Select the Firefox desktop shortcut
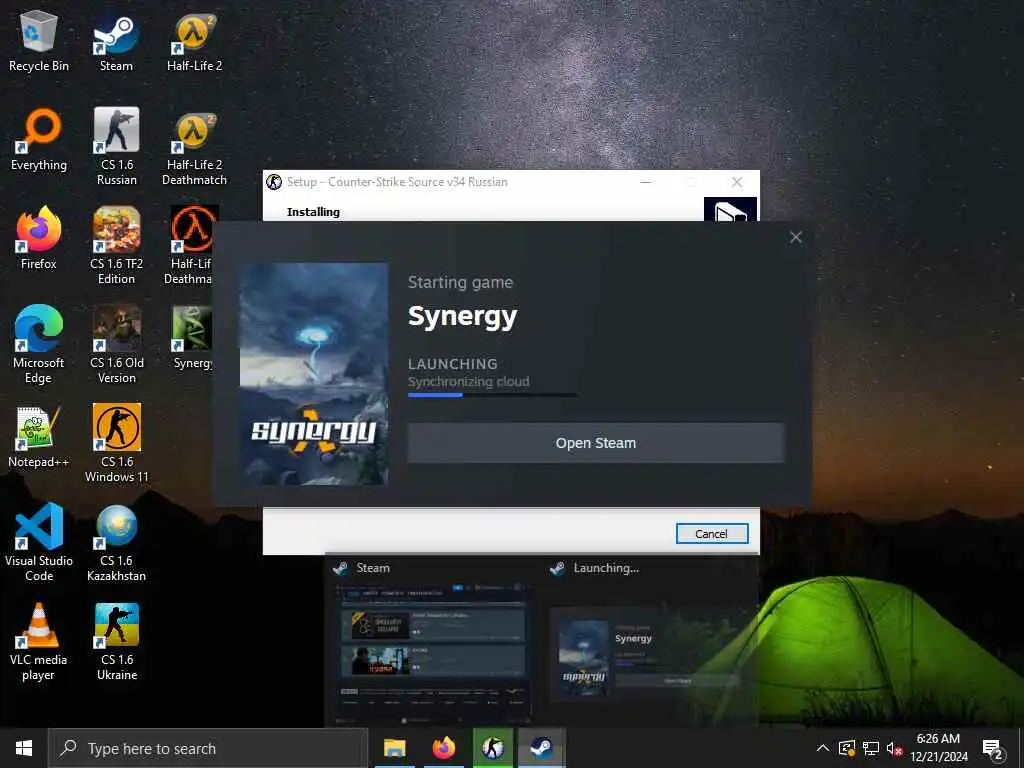 coord(39,238)
